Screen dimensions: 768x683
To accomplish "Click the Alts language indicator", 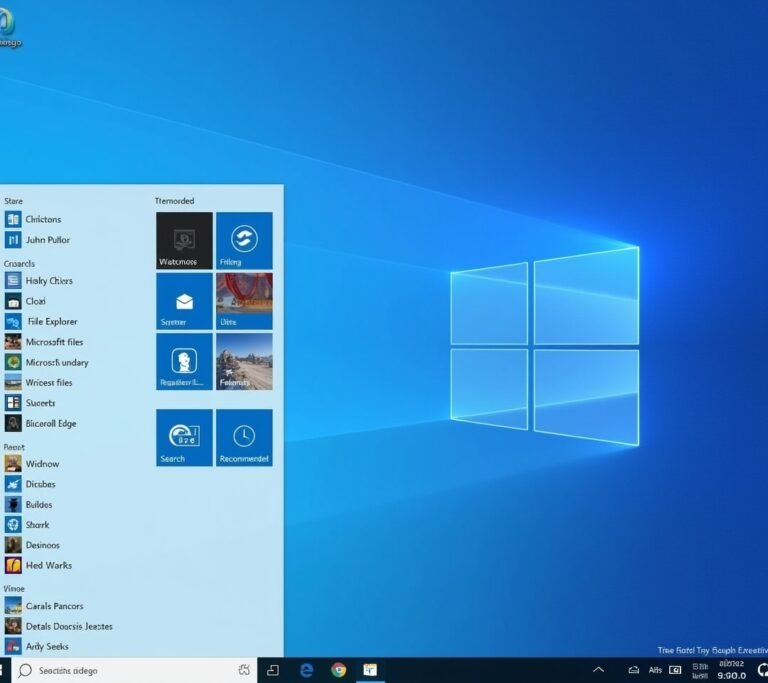I will pos(655,670).
